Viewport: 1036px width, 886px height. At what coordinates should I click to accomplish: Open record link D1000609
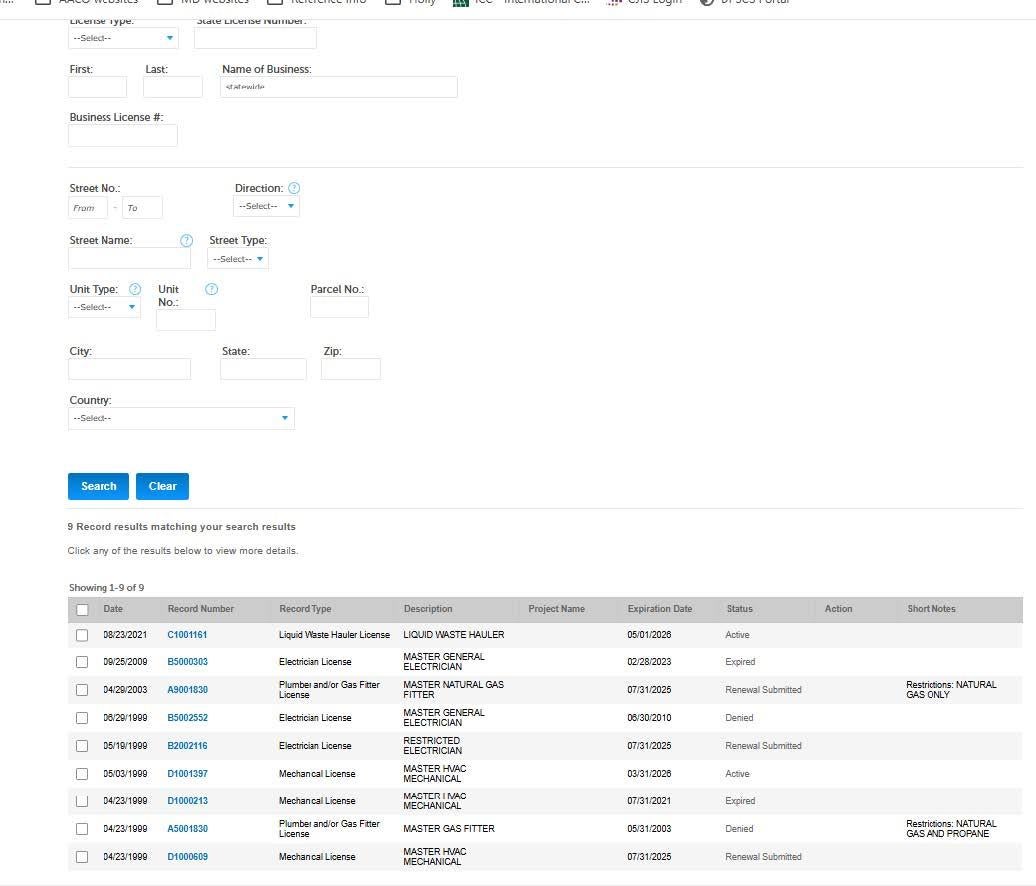point(188,857)
